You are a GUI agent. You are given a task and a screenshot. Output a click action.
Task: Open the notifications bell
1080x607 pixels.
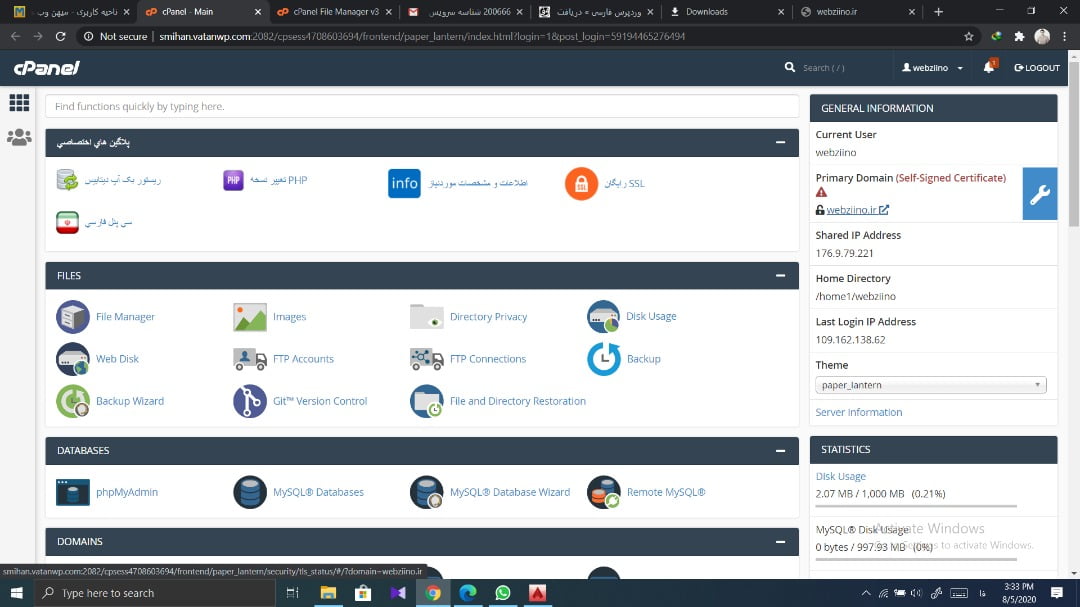[989, 67]
